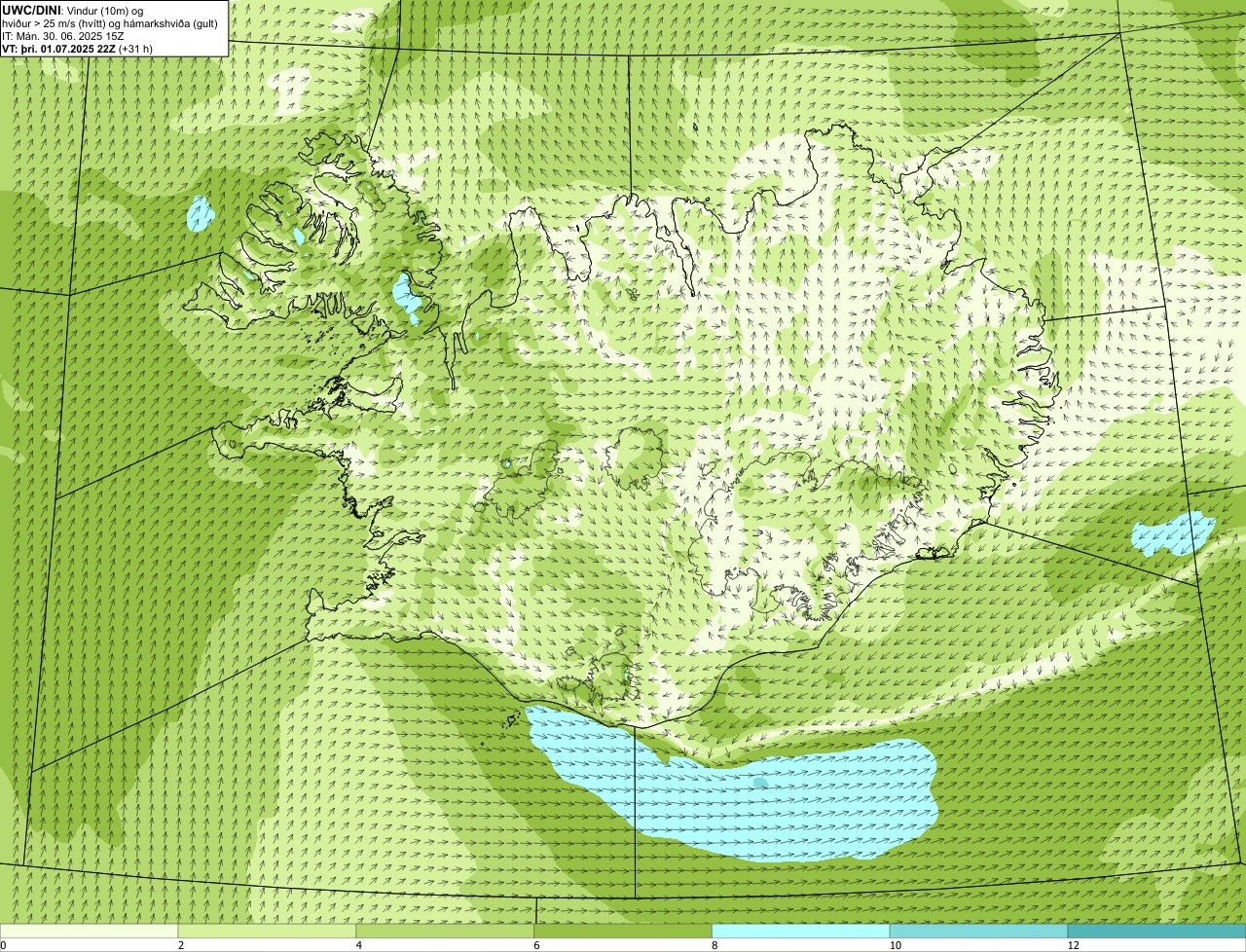Click the legend tick label "4"

point(359,945)
